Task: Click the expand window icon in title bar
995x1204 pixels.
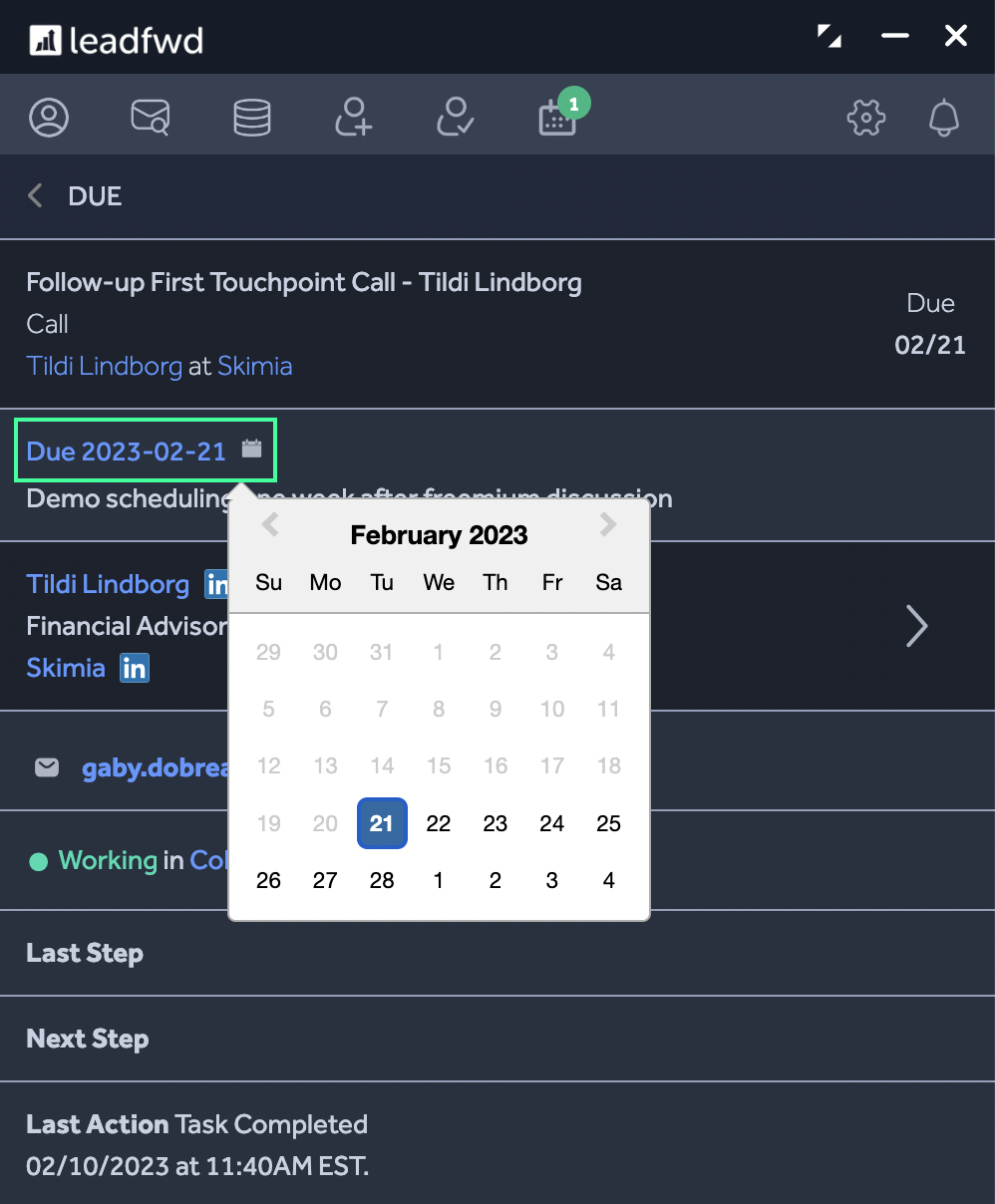Action: 829,35
